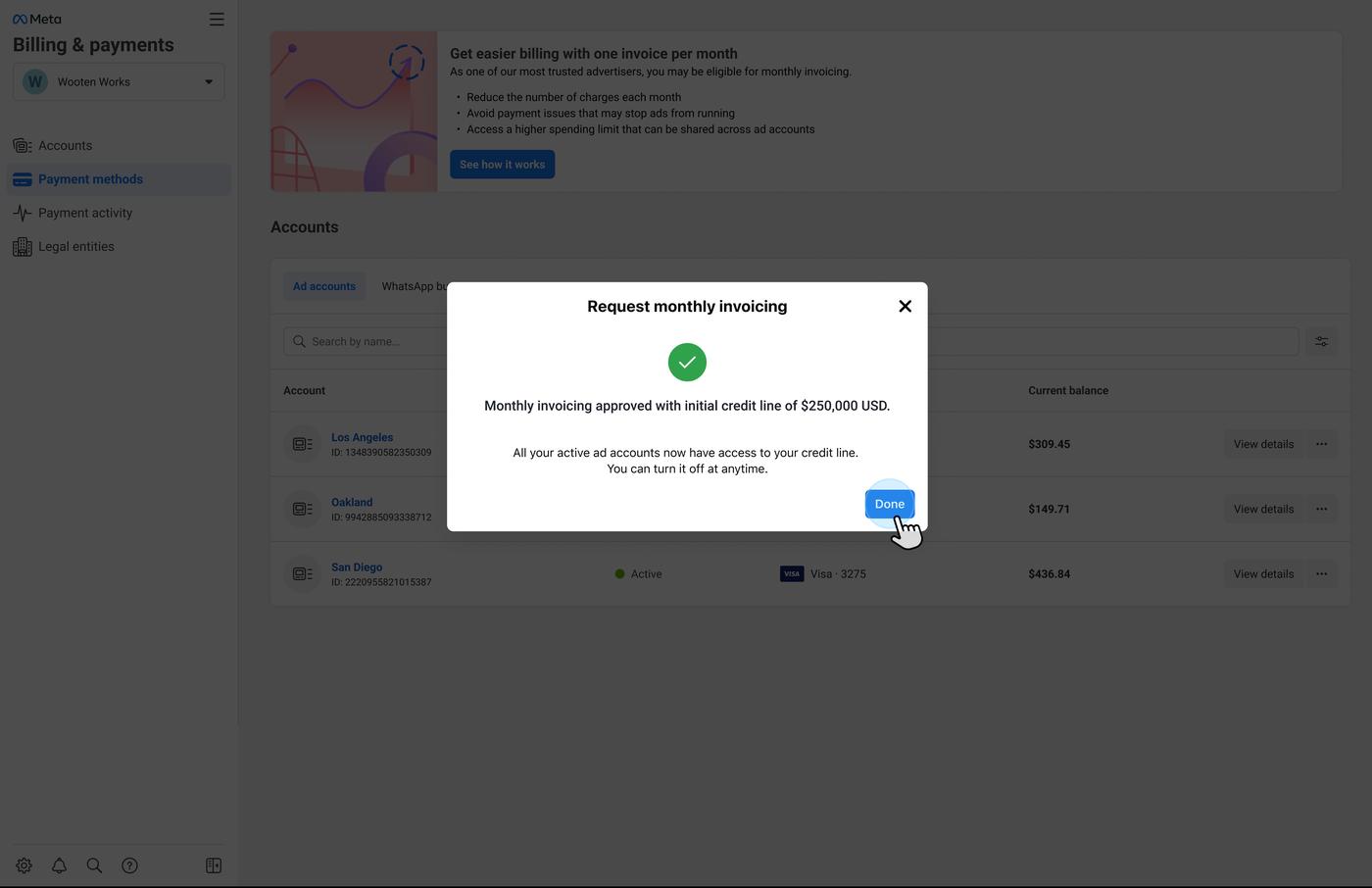The width and height of the screenshot is (1372, 888).
Task: Click the Done button in dialog
Action: (889, 504)
